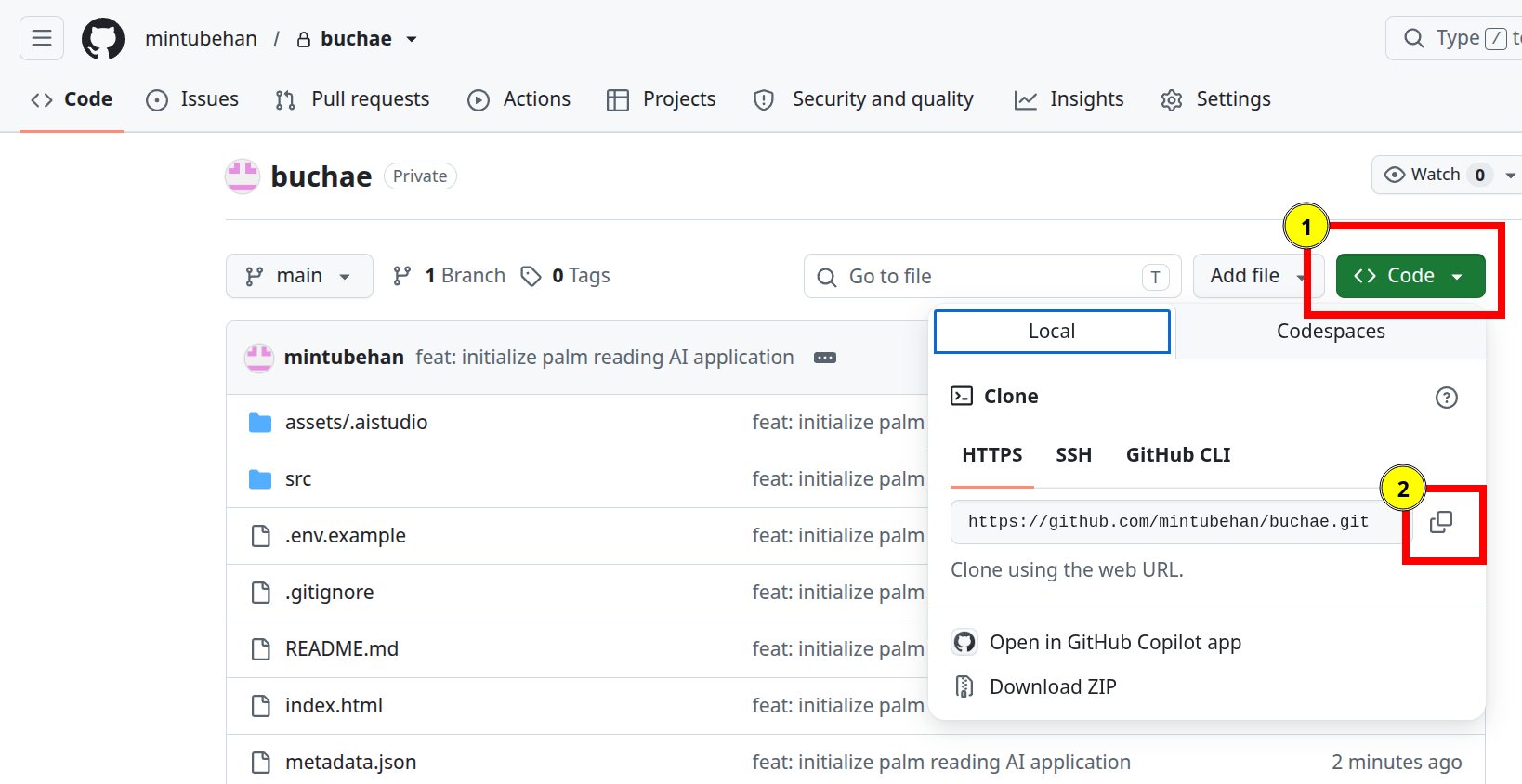Click the Go to file search field
The height and width of the screenshot is (784, 1522).
click(x=992, y=276)
